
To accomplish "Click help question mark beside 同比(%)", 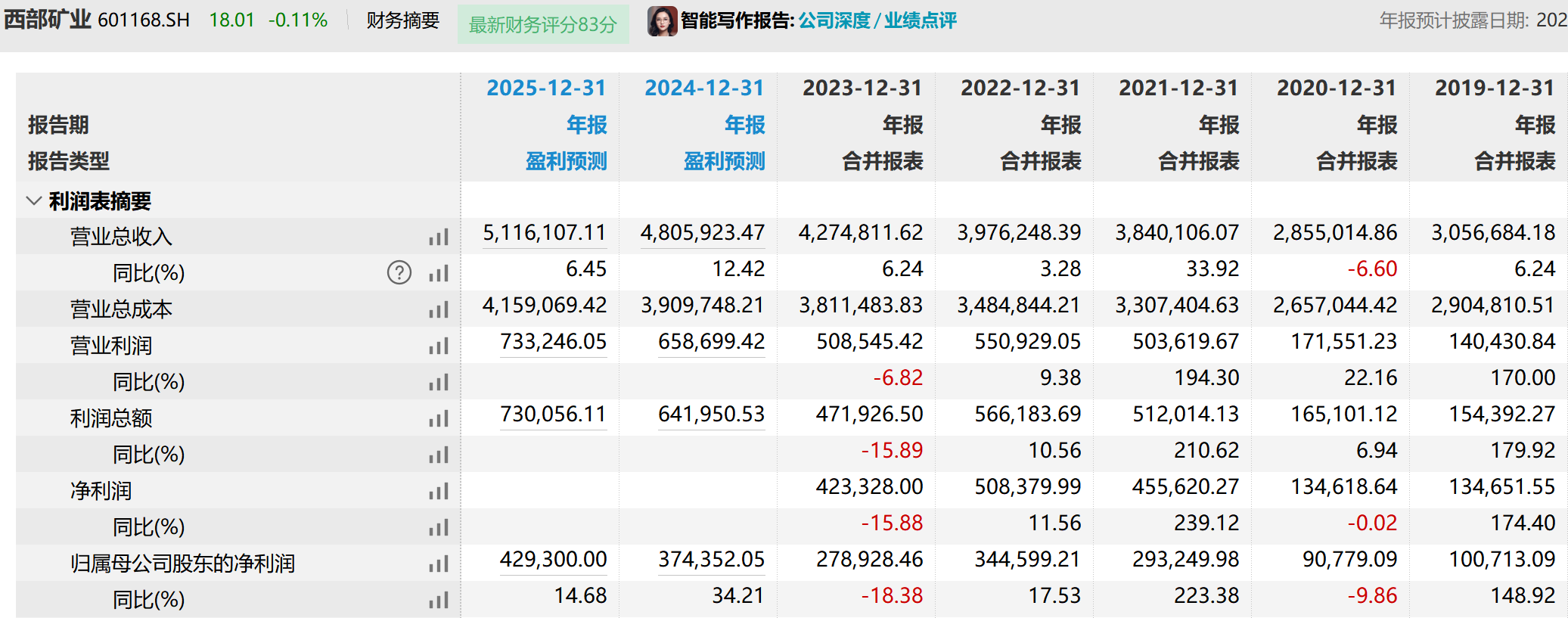I will coord(399,272).
